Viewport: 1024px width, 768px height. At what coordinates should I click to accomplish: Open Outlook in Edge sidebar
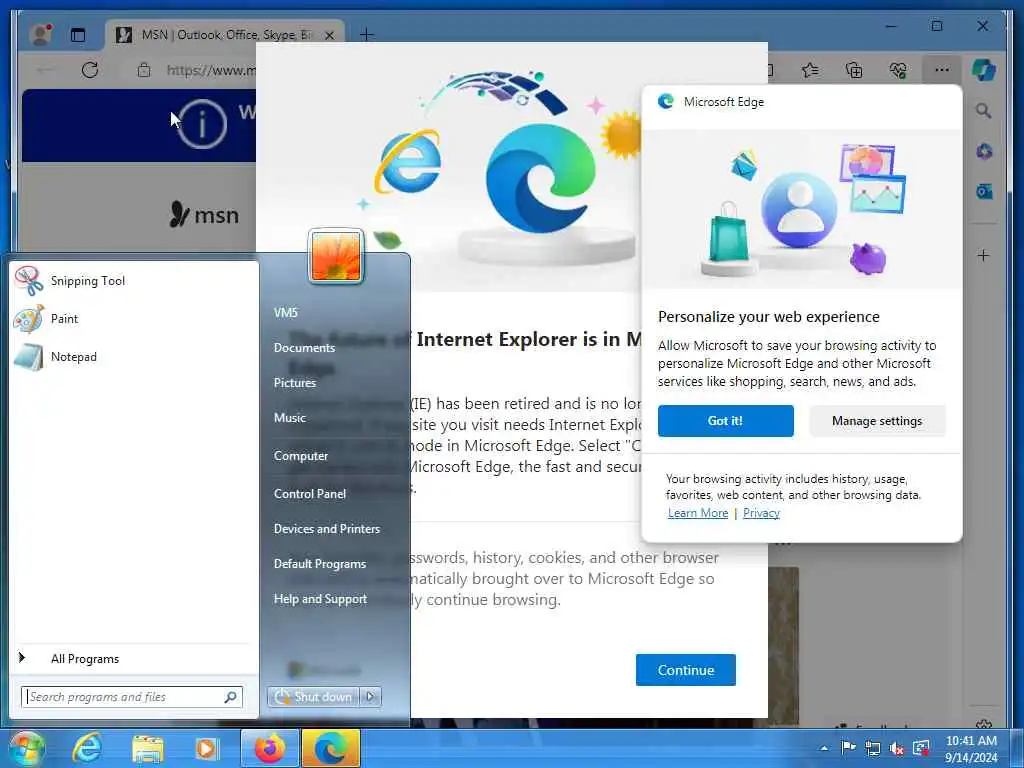pyautogui.click(x=984, y=191)
